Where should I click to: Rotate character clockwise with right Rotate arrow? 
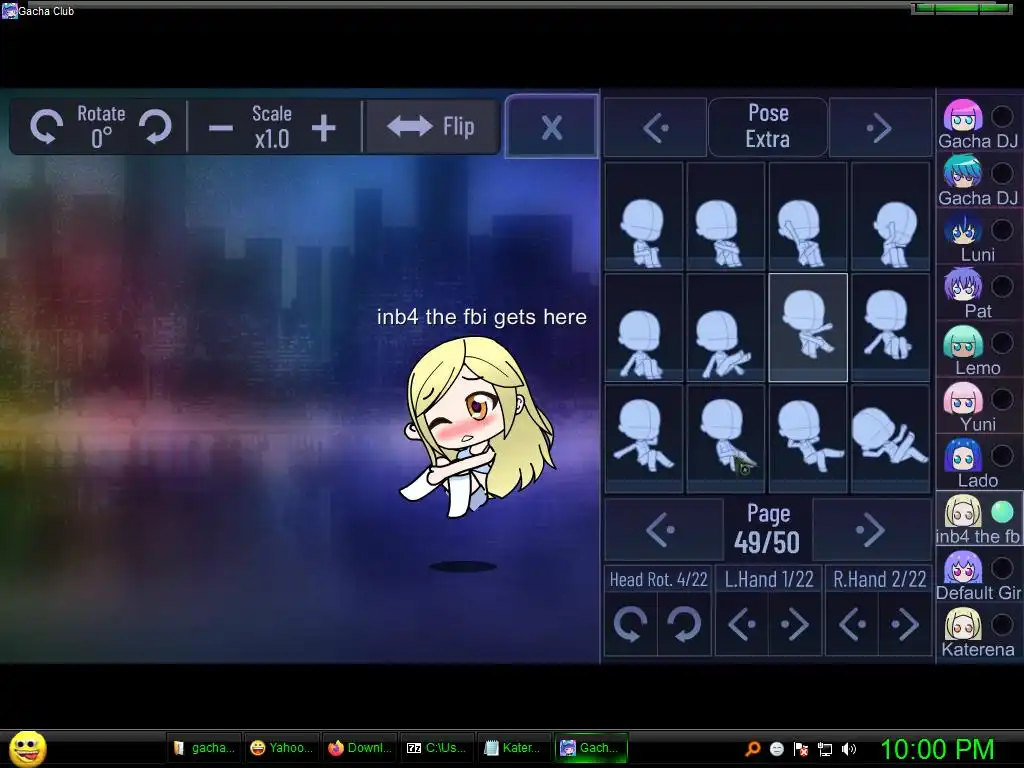155,125
